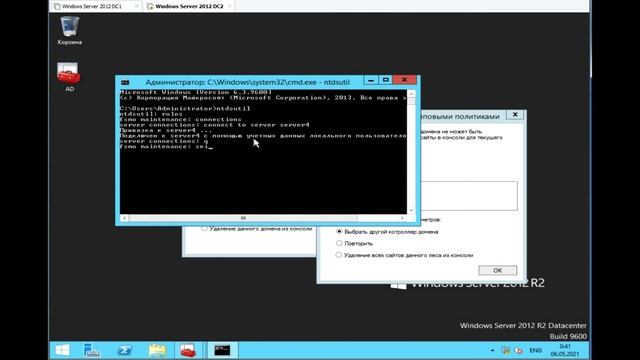640x360 pixels.
Task: Close the Windows Server 2012 DC1 tab
Action: click(x=136, y=6)
